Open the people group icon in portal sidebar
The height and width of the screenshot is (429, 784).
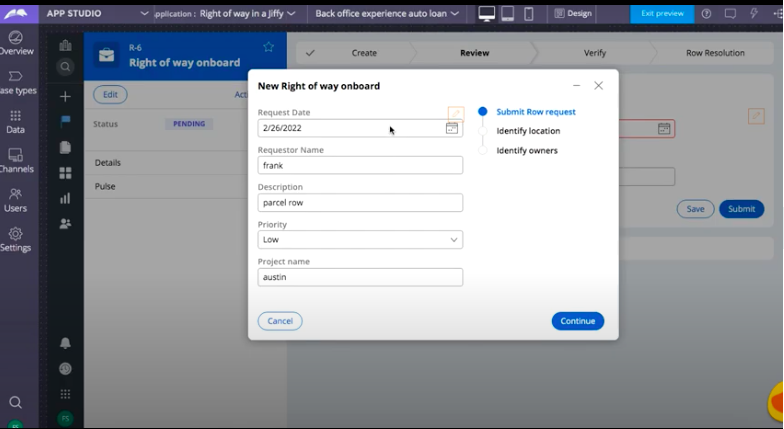coord(65,224)
